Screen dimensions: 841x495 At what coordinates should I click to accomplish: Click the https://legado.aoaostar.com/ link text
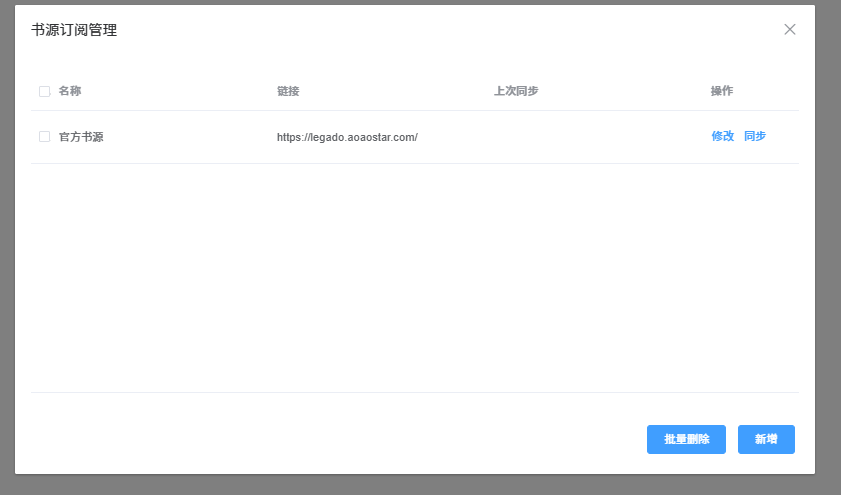point(347,137)
